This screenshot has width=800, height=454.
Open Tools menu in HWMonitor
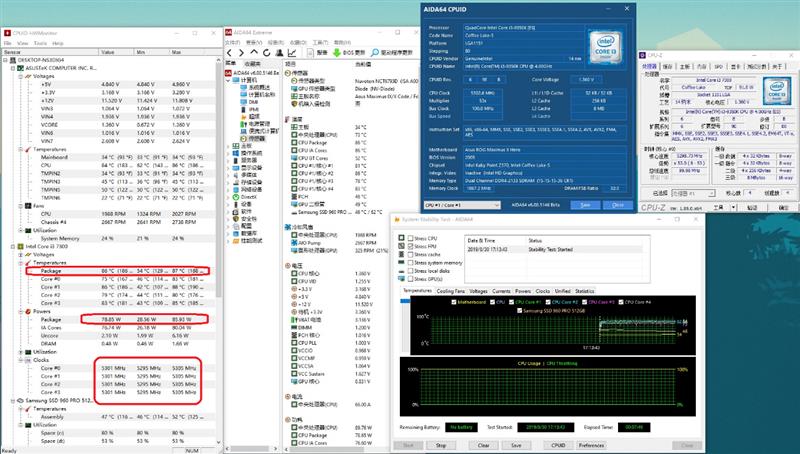[x=40, y=43]
